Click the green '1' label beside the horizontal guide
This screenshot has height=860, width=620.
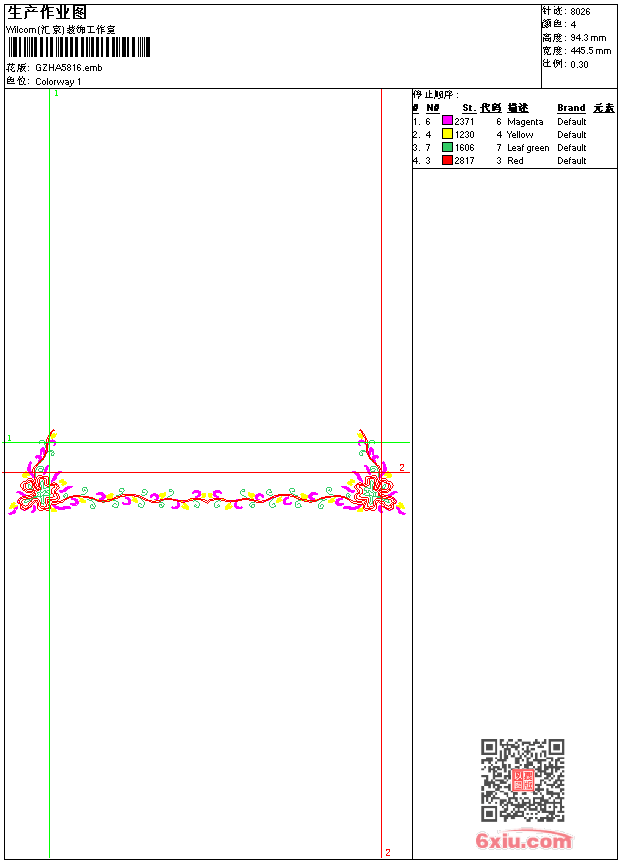point(9,438)
